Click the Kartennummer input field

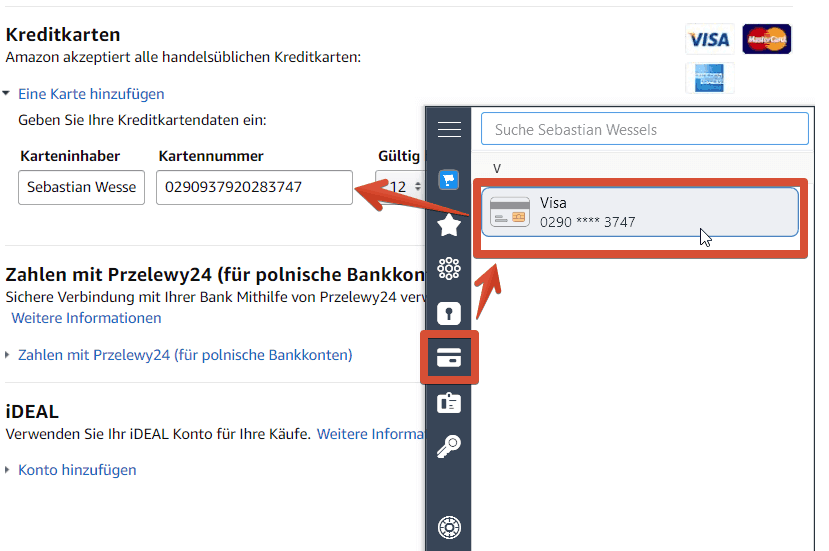point(254,187)
